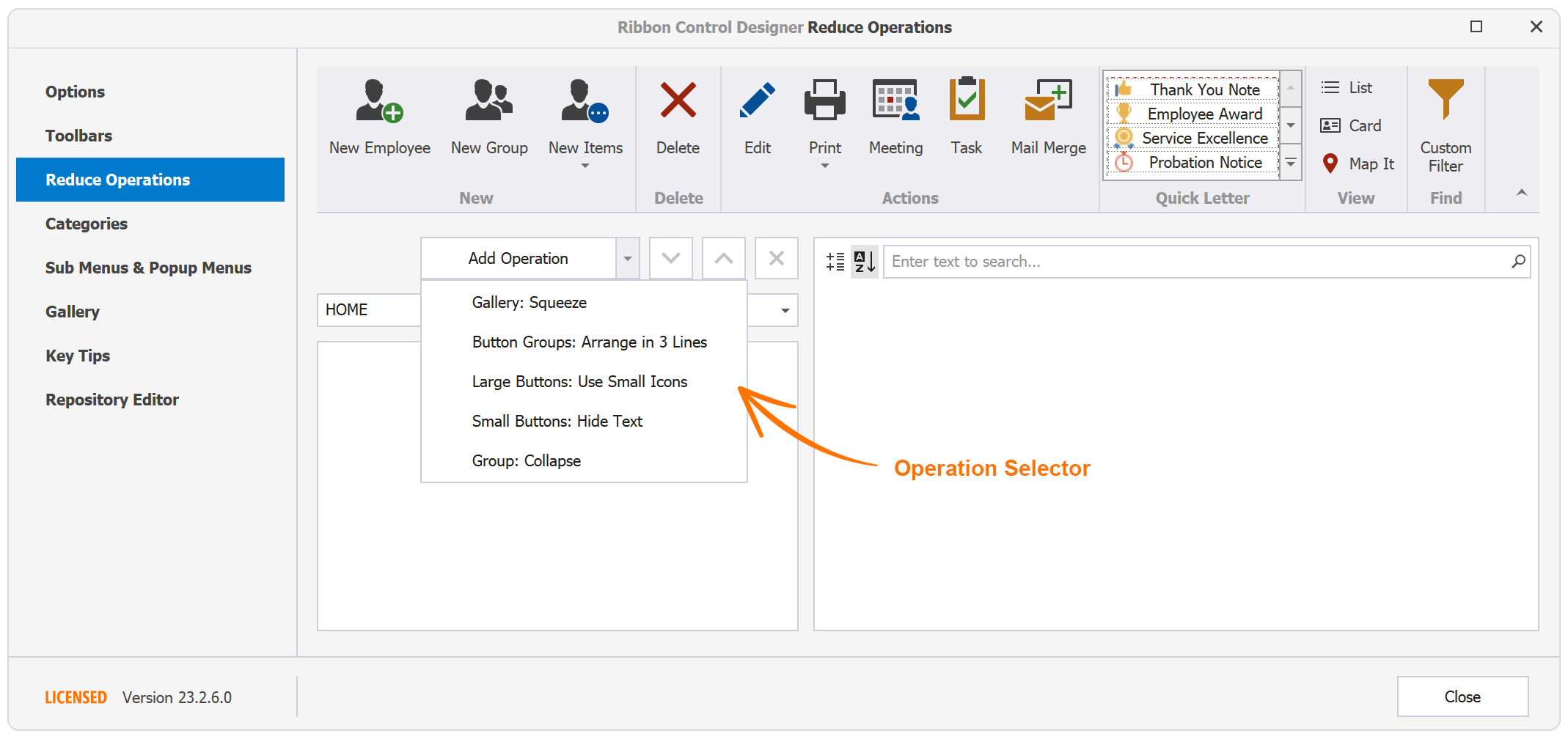This screenshot has height=739, width=1568.
Task: Select Categories in the sidebar
Action: (86, 224)
